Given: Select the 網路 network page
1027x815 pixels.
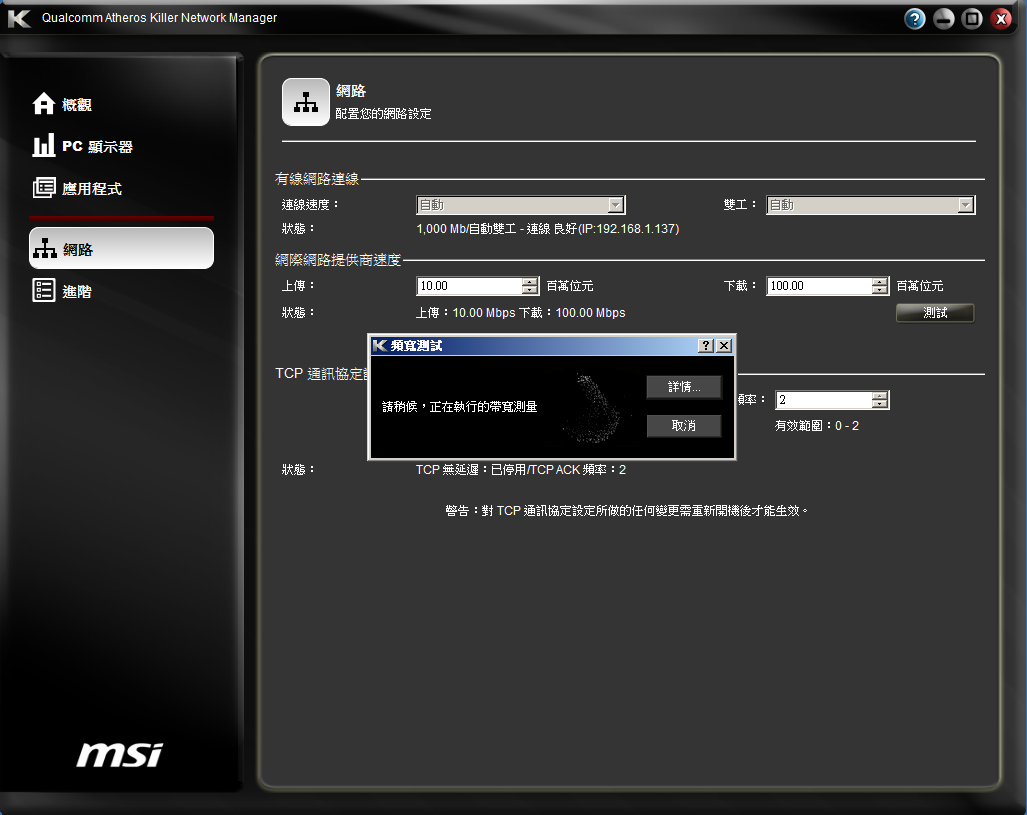Looking at the screenshot, I should pos(121,248).
